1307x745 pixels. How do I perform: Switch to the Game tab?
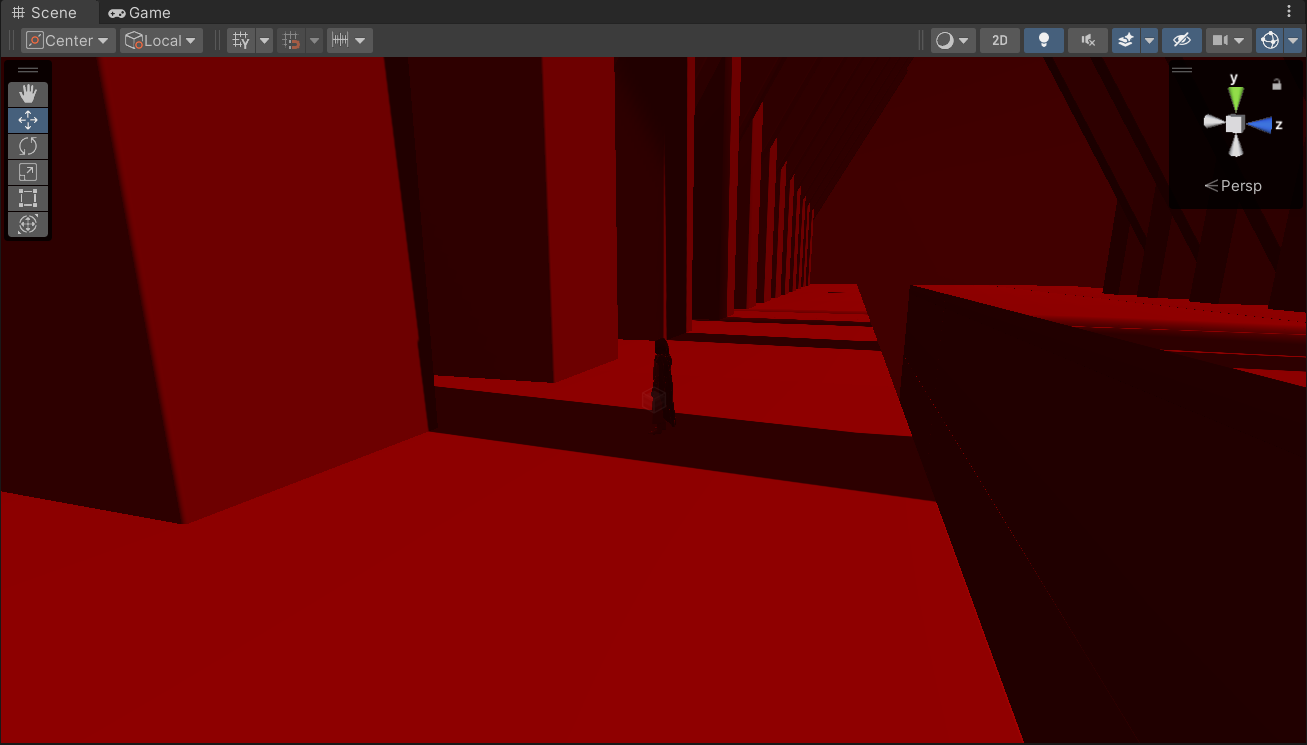pos(139,12)
